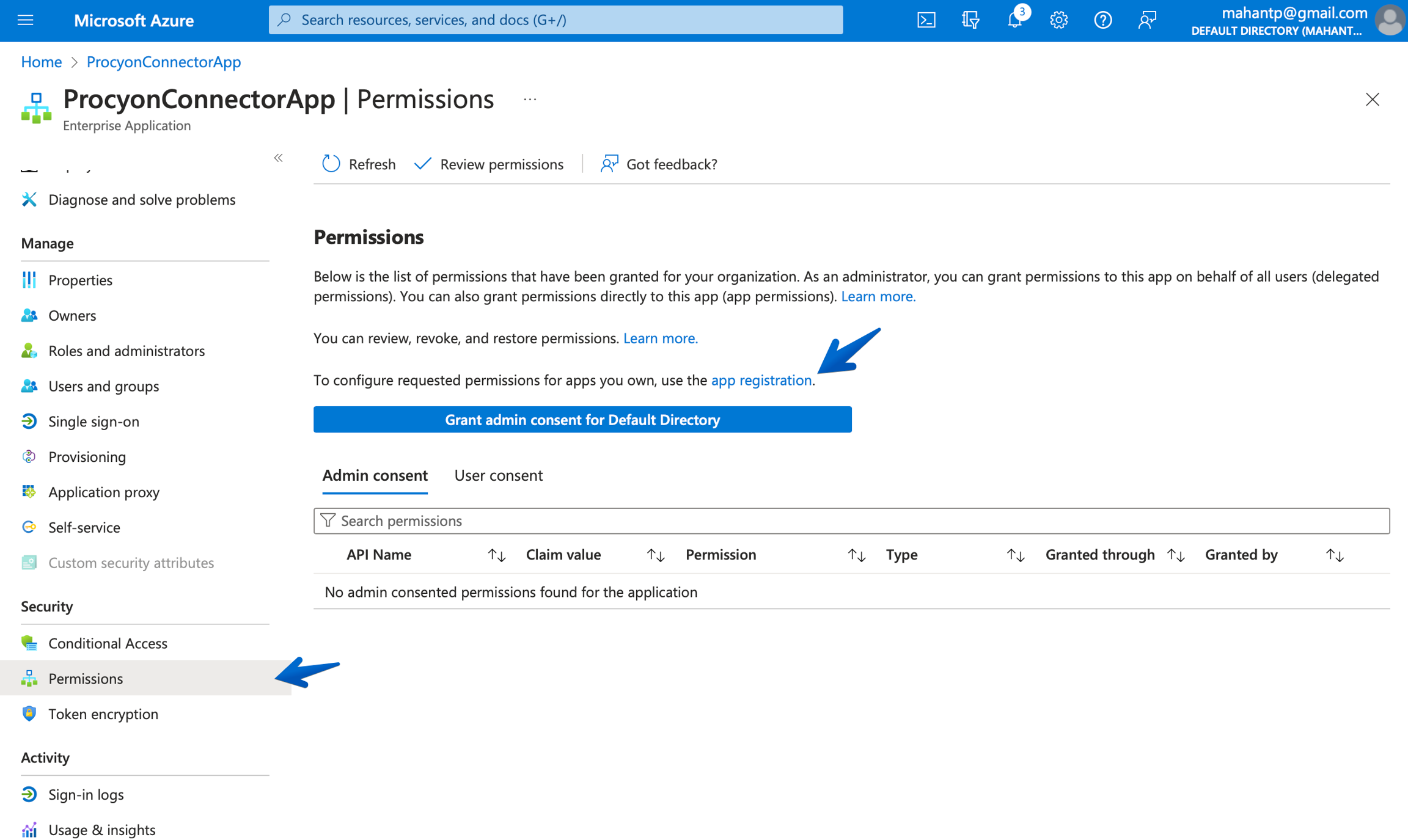This screenshot has width=1408, height=840.
Task: Select the Admin consent tab
Action: (x=375, y=475)
